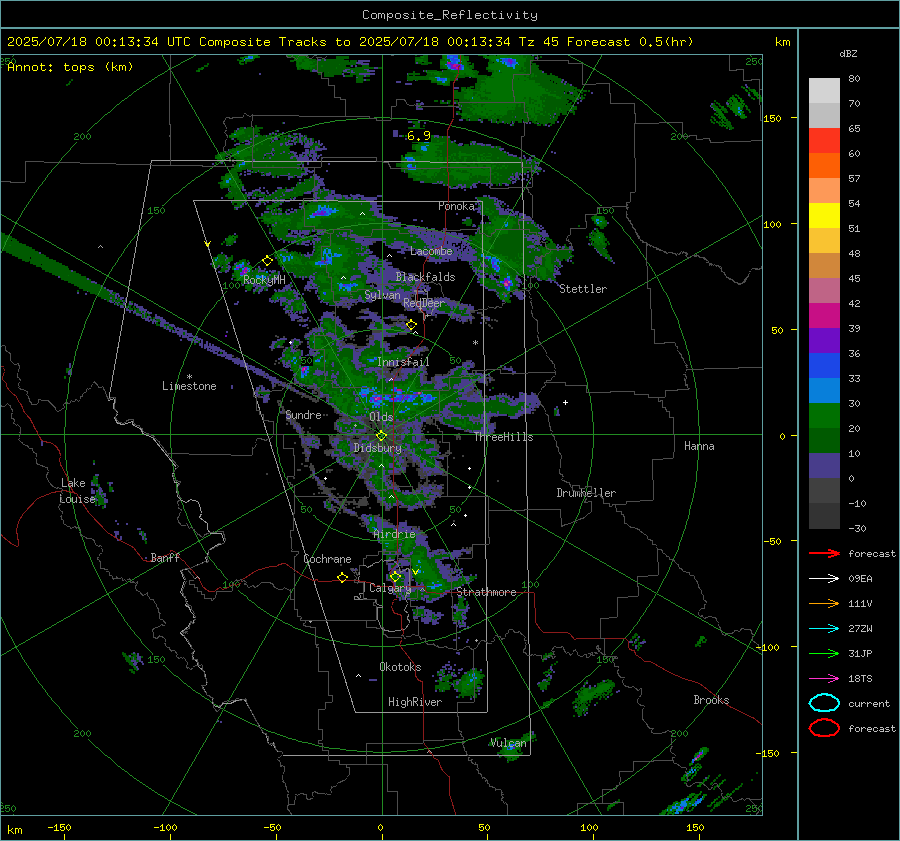900x841 pixels.
Task: Click the magenta 18TS arrow legend icon
Action: (x=824, y=679)
